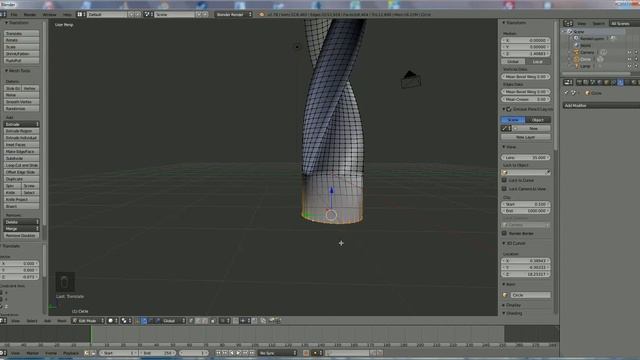Click the Translate tool button
Image resolution: width=640 pixels, height=360 pixels.
pos(21,33)
